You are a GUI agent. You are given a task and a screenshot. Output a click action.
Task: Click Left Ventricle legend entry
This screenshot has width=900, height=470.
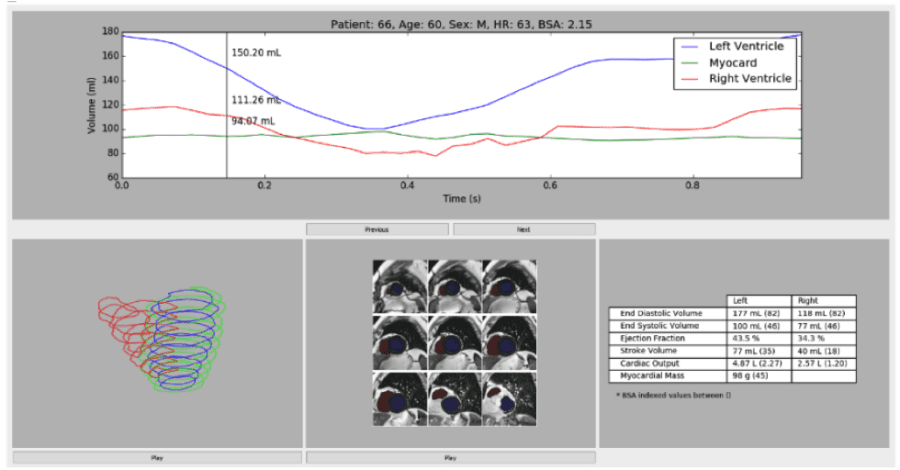[735, 46]
